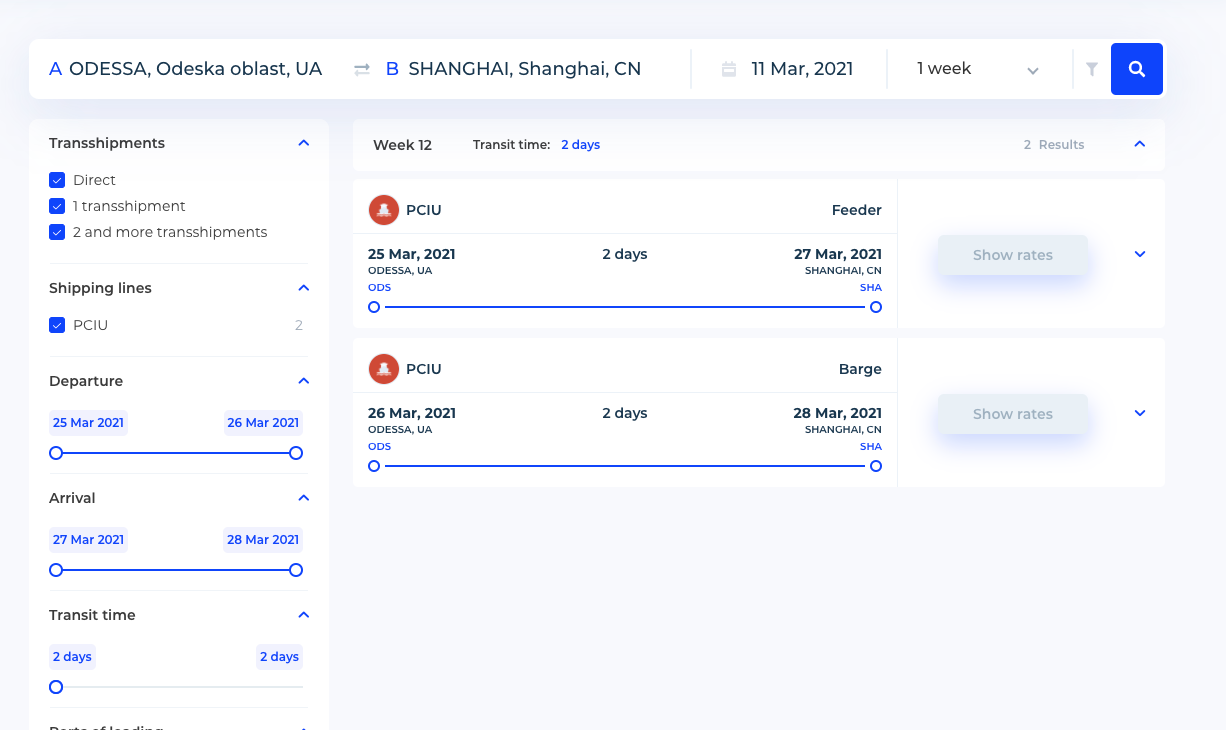Open the date field 11 Mar, 2021
Screen dimensions: 1226x730
[x=802, y=69]
